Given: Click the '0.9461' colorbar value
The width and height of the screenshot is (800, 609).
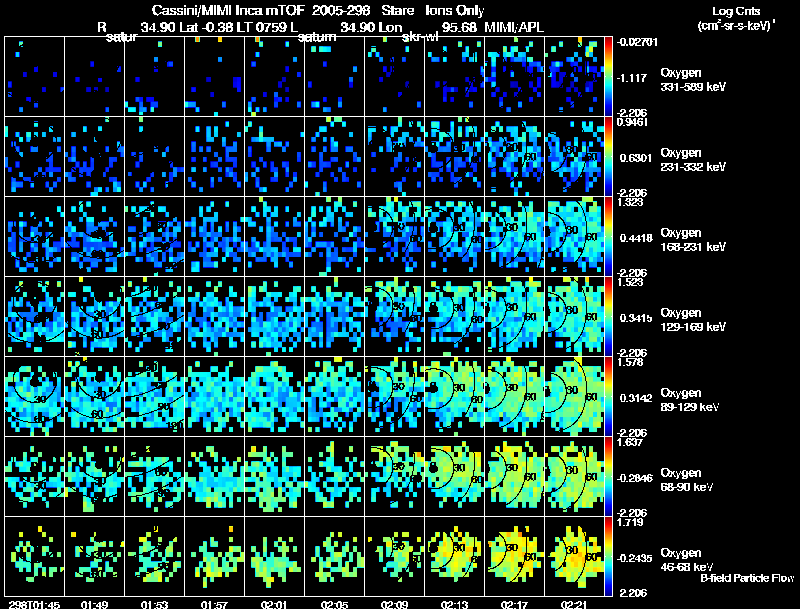Looking at the screenshot, I should [x=632, y=122].
